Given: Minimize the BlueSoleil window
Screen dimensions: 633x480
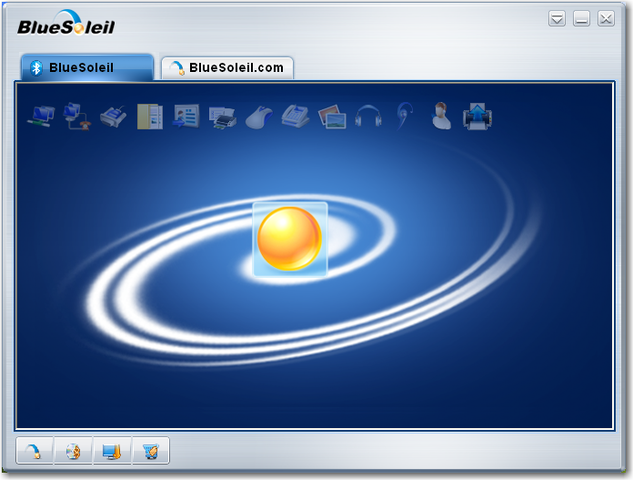Looking at the screenshot, I should (x=581, y=19).
